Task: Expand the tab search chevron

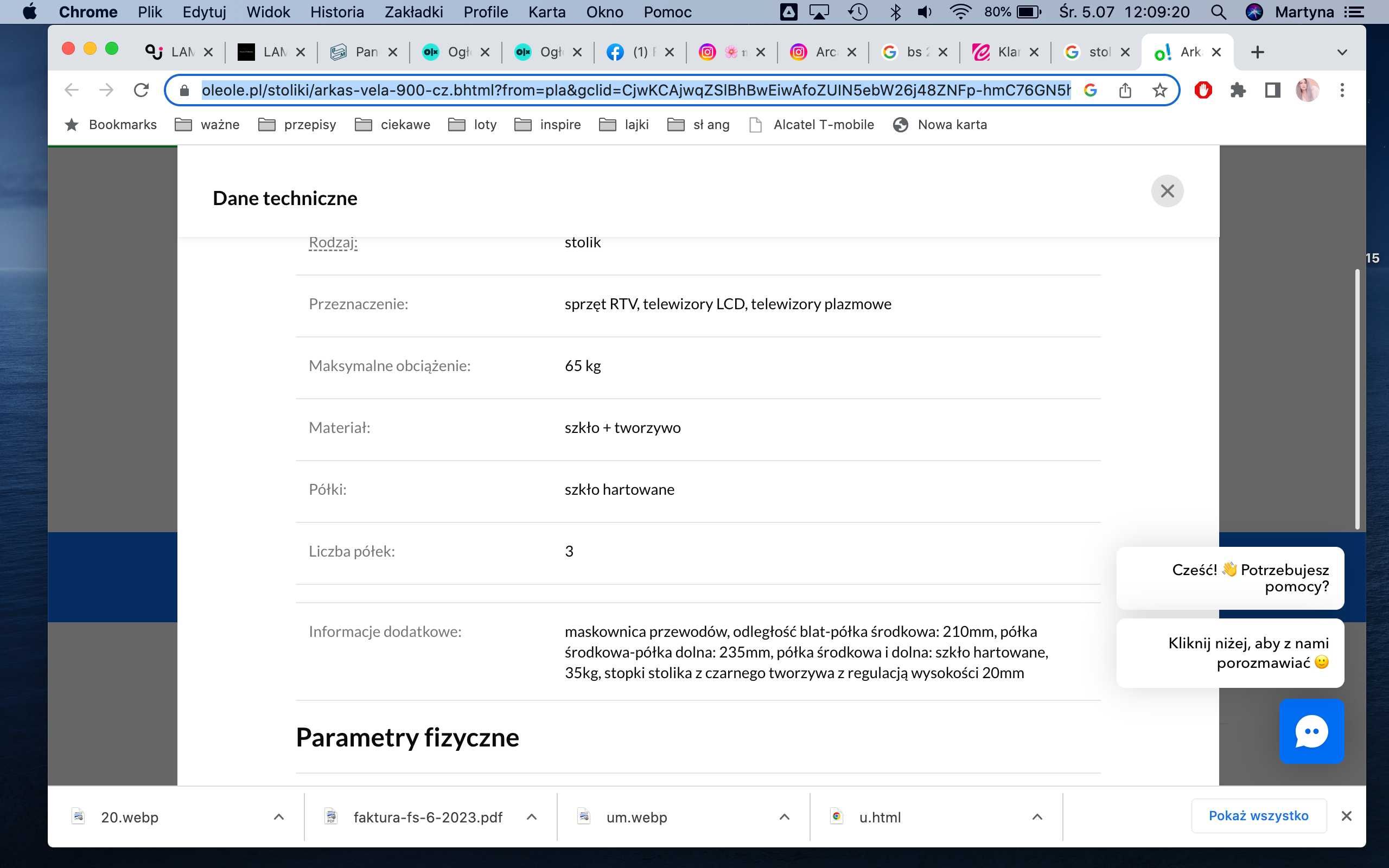Action: pos(1342,52)
